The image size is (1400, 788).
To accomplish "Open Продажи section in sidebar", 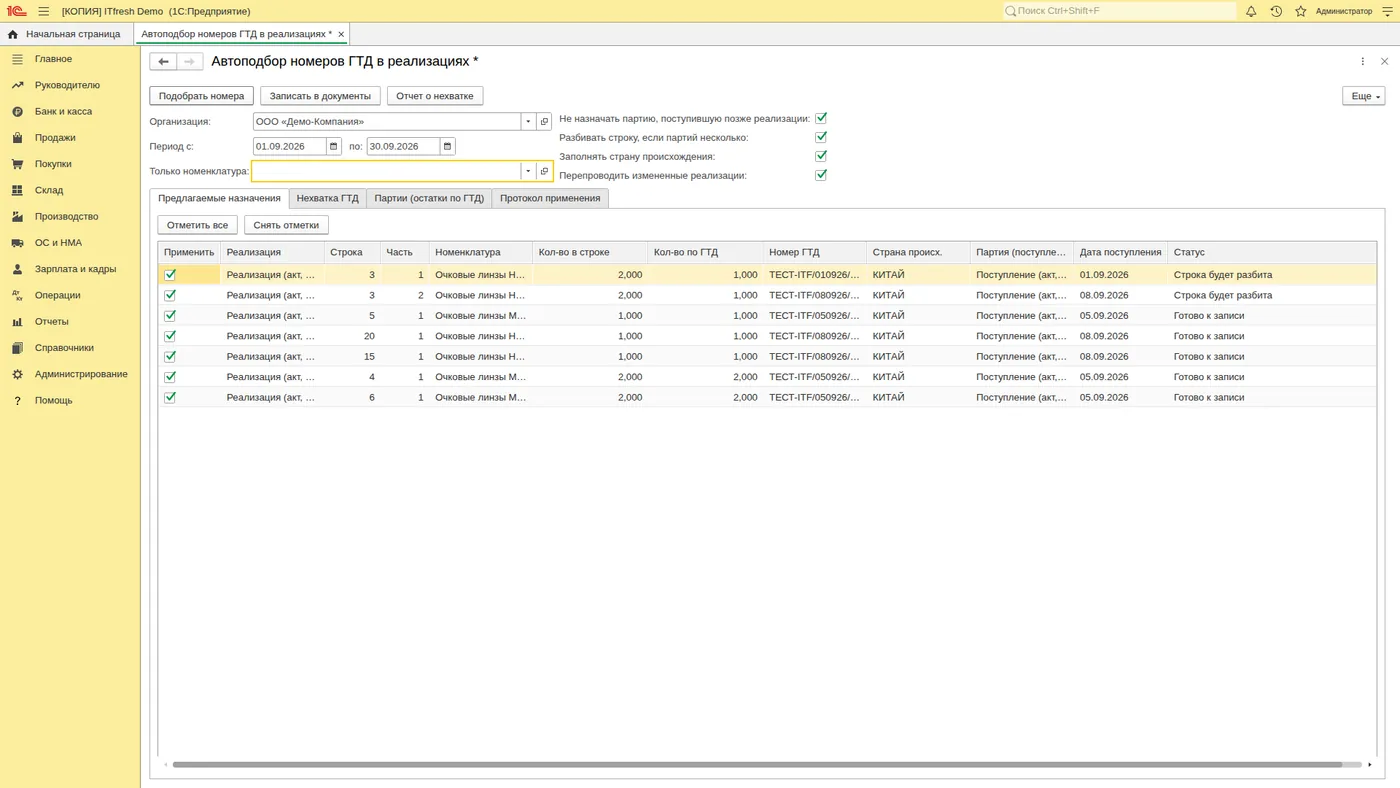I will tap(55, 138).
